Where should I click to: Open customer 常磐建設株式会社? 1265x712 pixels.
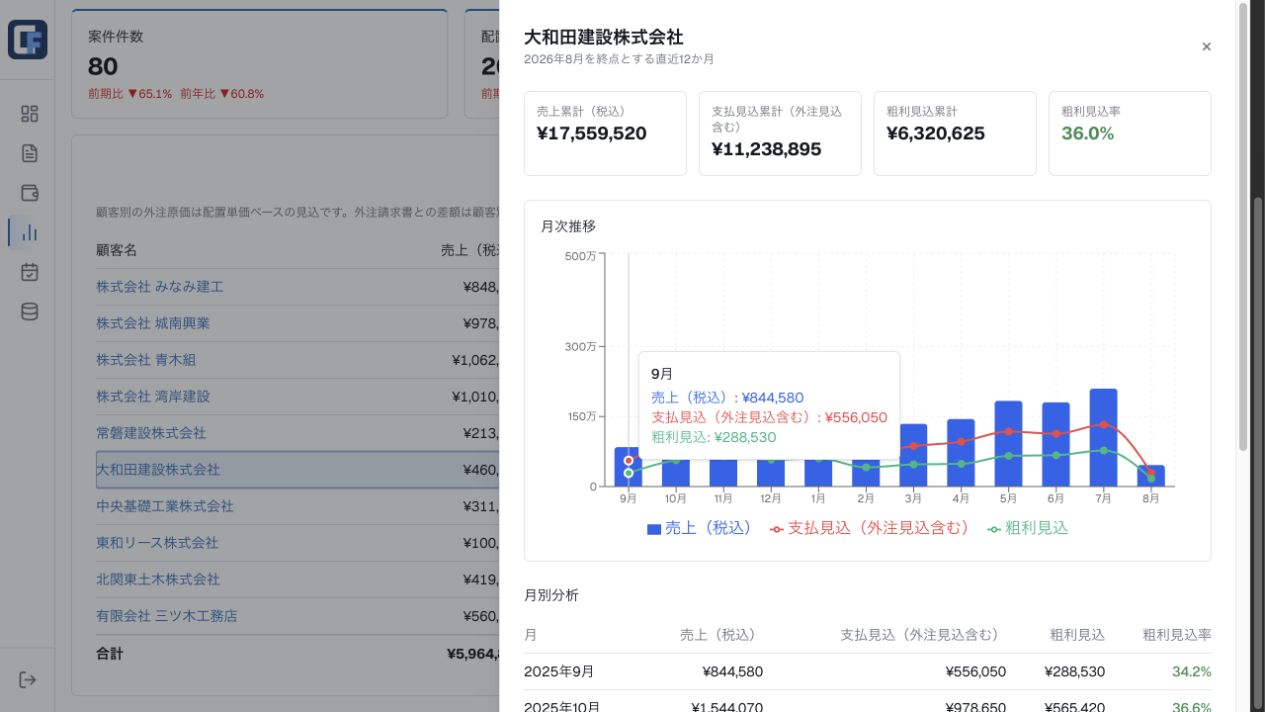(x=151, y=433)
